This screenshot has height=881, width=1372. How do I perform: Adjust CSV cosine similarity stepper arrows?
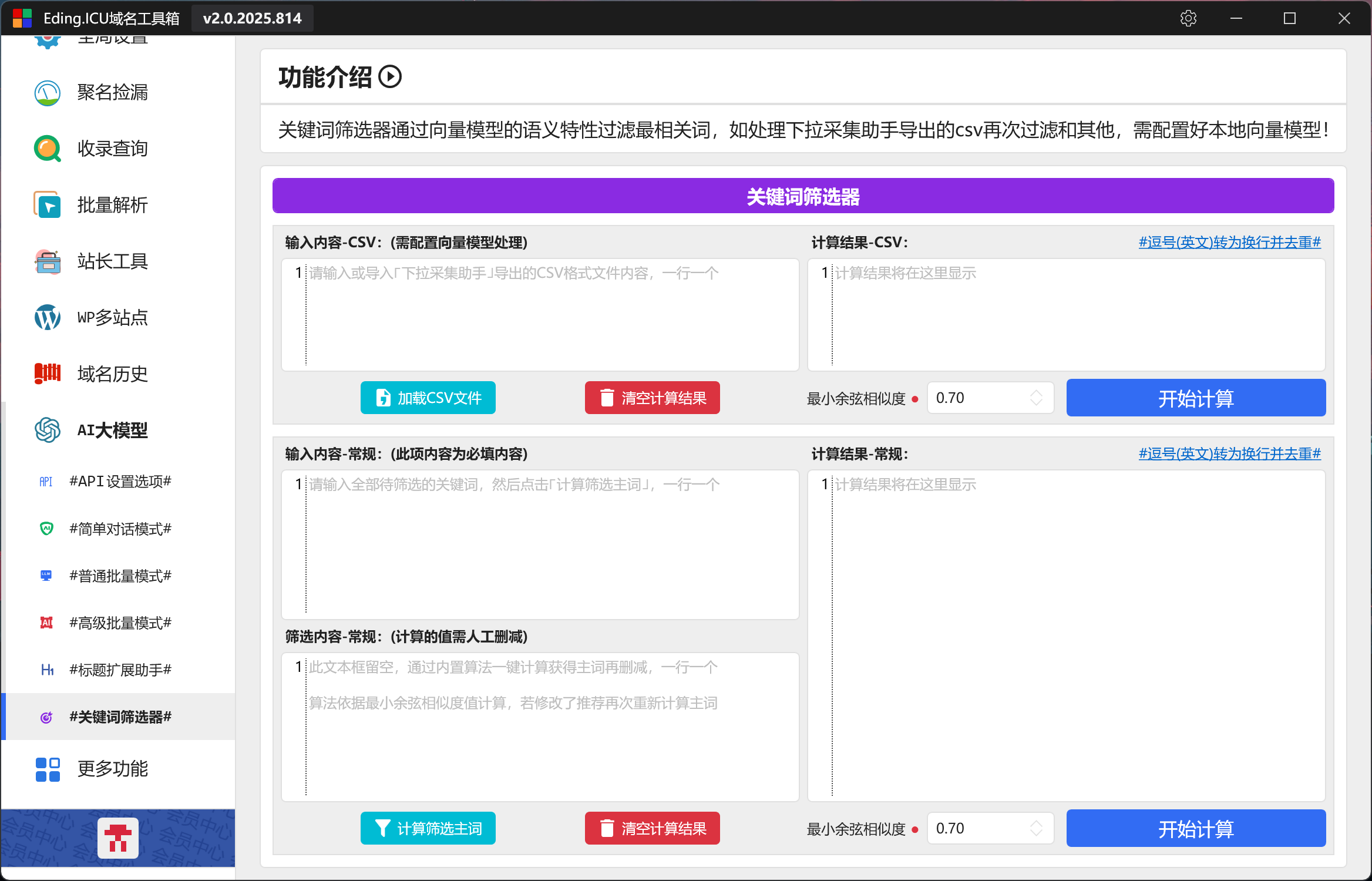tap(1036, 398)
